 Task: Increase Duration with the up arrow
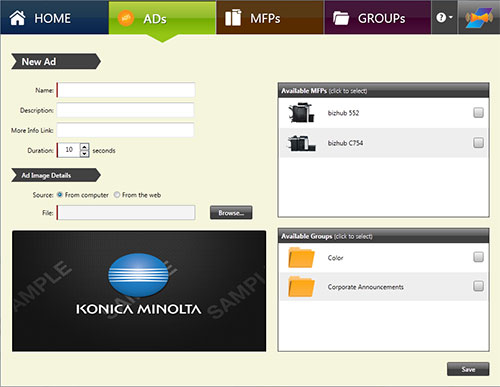pos(85,146)
